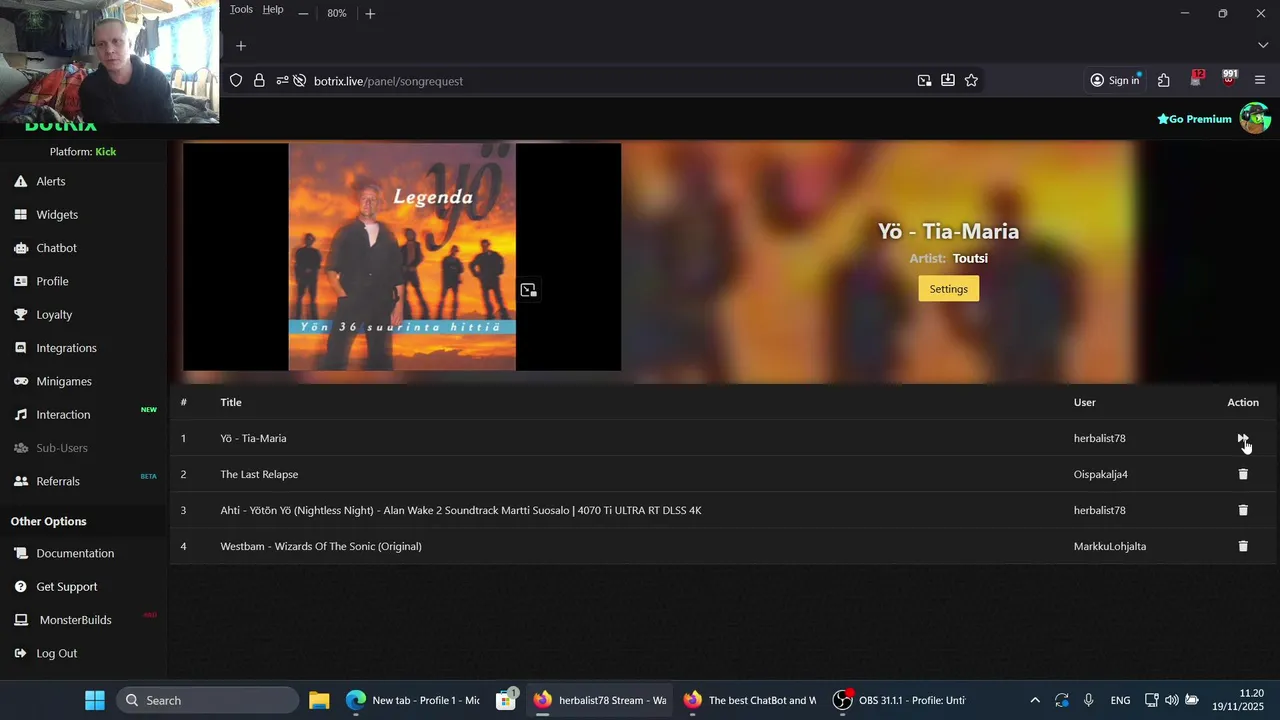Click the padlock site security icon

259,81
